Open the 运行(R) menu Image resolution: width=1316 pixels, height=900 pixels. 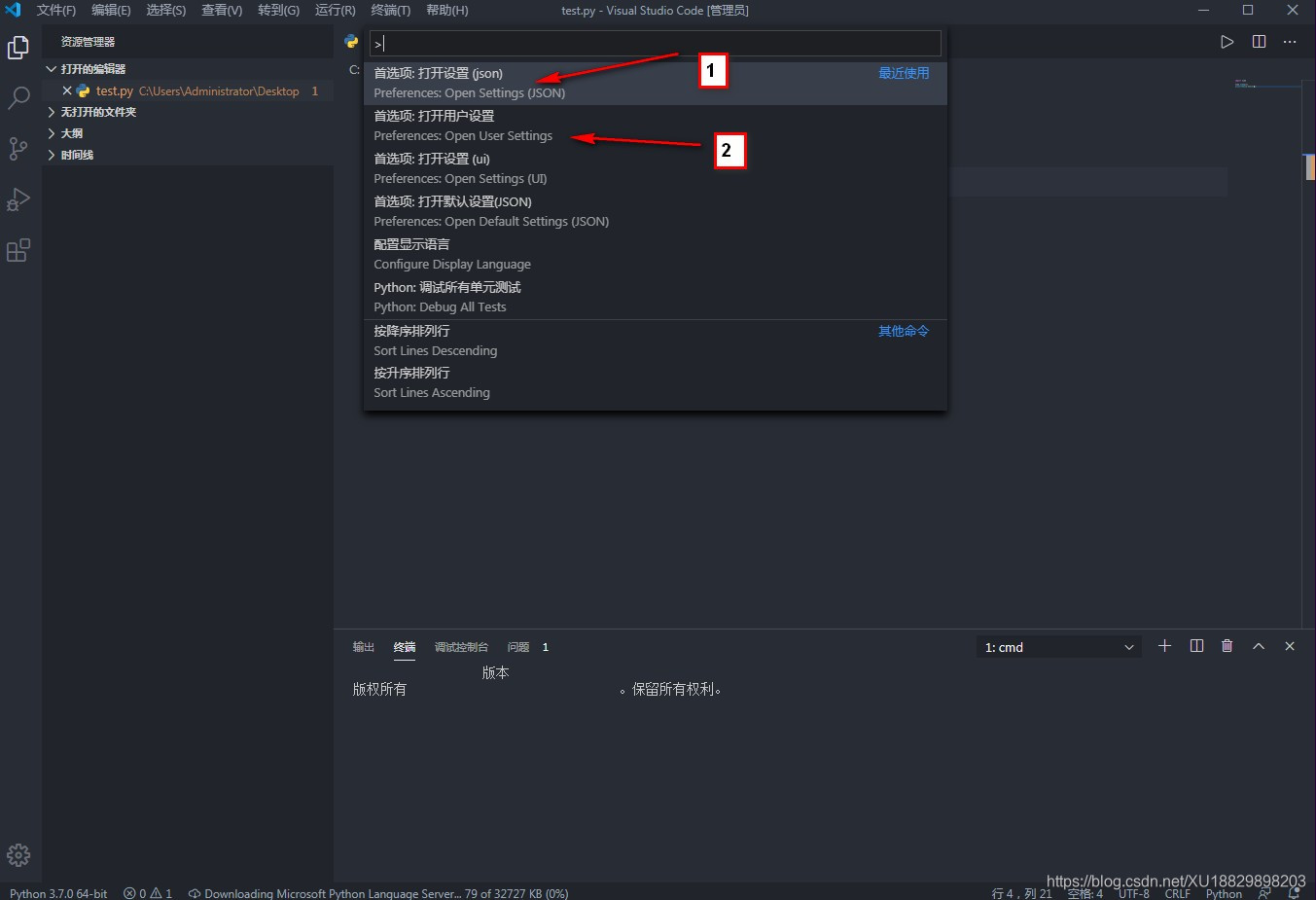336,10
